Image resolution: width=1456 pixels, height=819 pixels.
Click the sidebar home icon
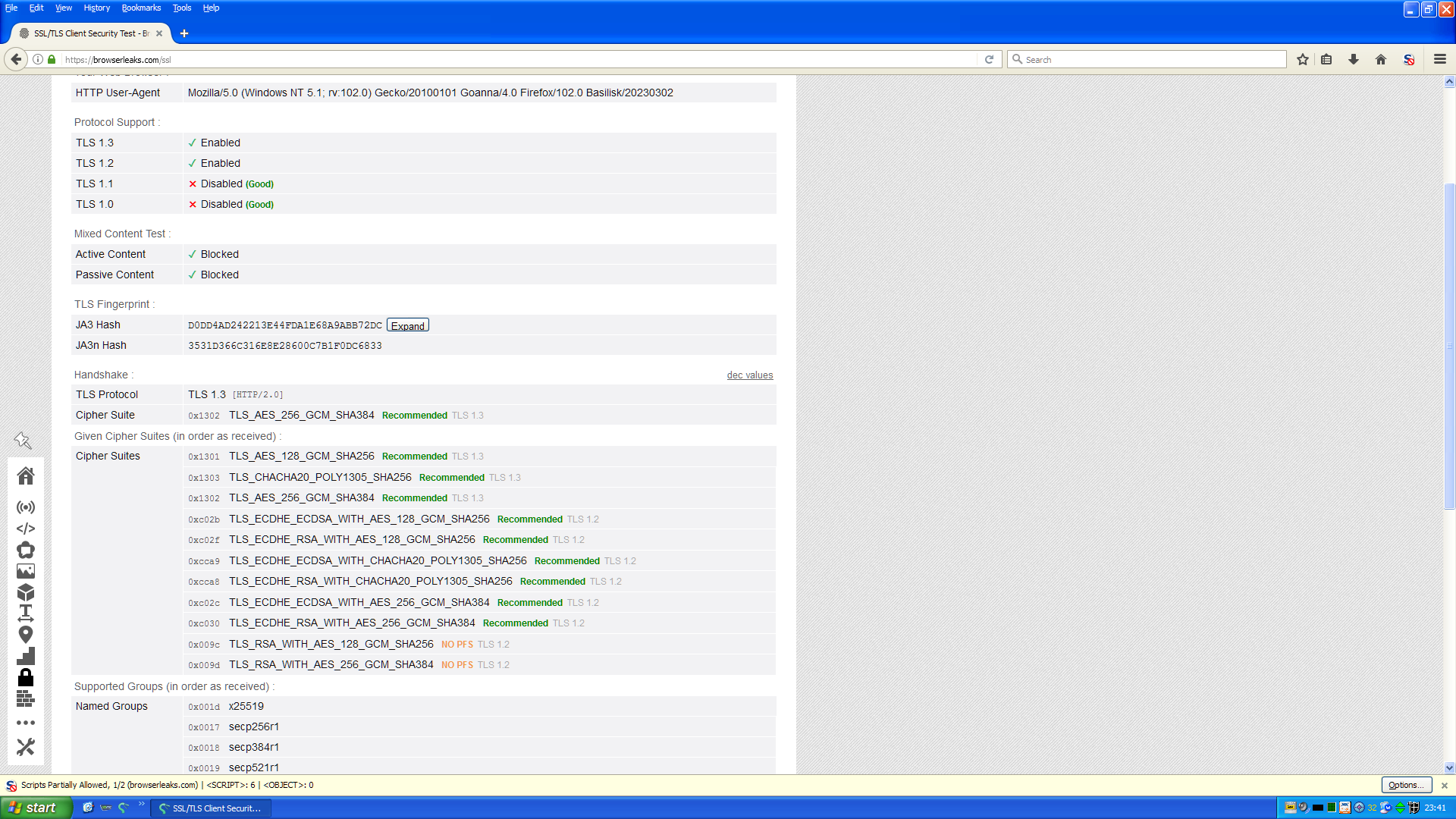(x=26, y=475)
